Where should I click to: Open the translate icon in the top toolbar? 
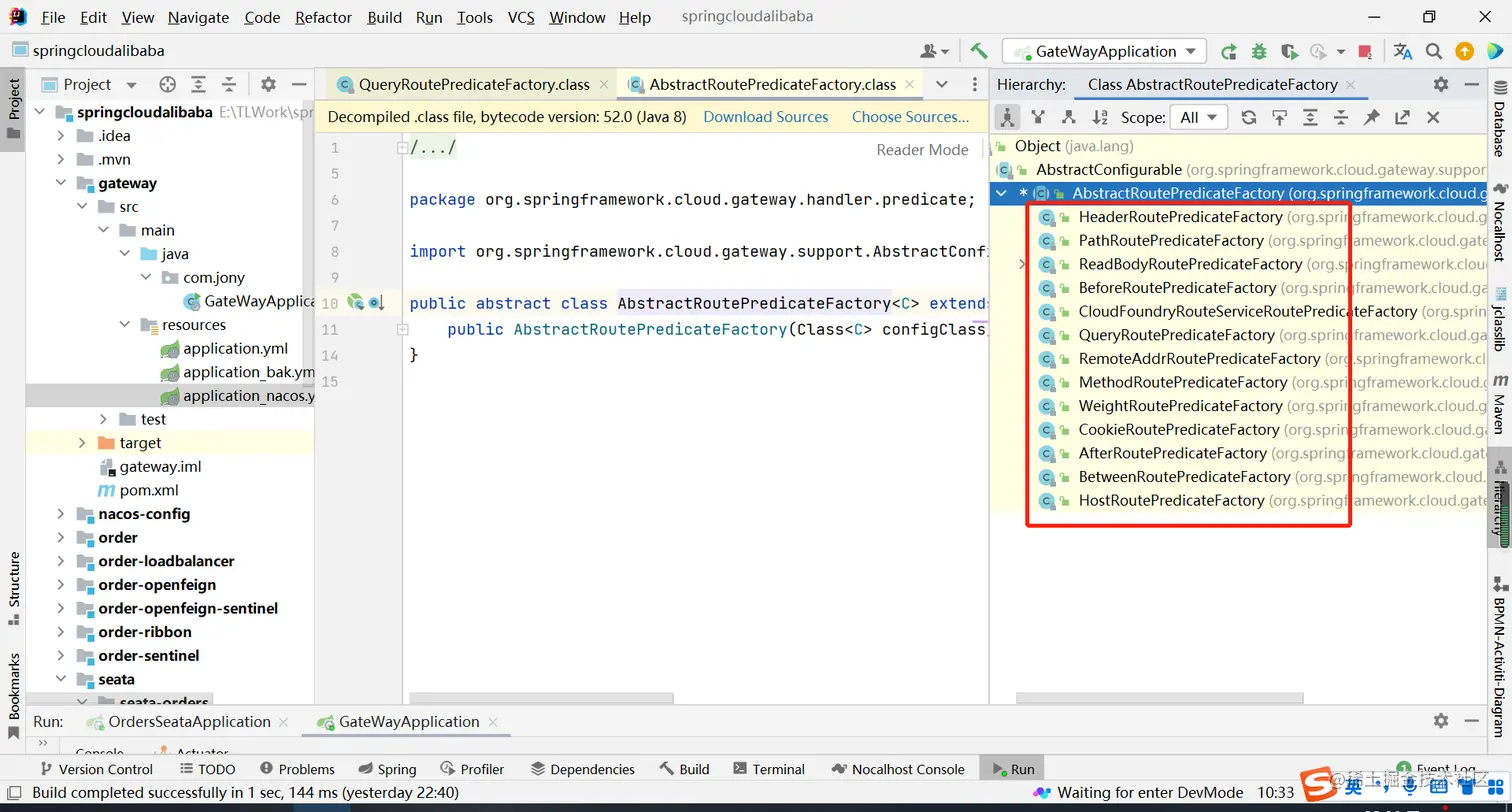click(x=1403, y=51)
